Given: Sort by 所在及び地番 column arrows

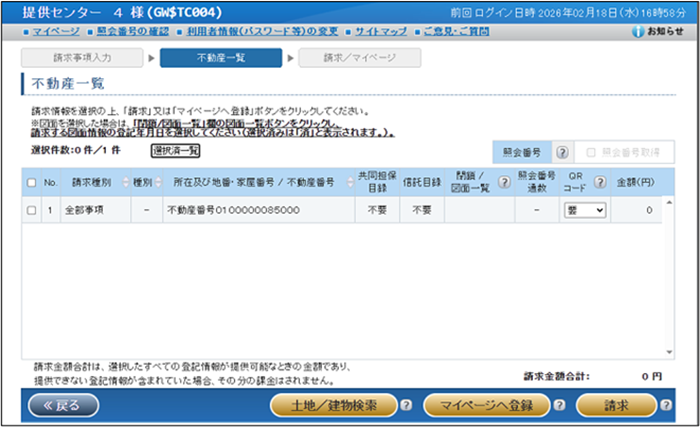Looking at the screenshot, I should click(x=350, y=182).
